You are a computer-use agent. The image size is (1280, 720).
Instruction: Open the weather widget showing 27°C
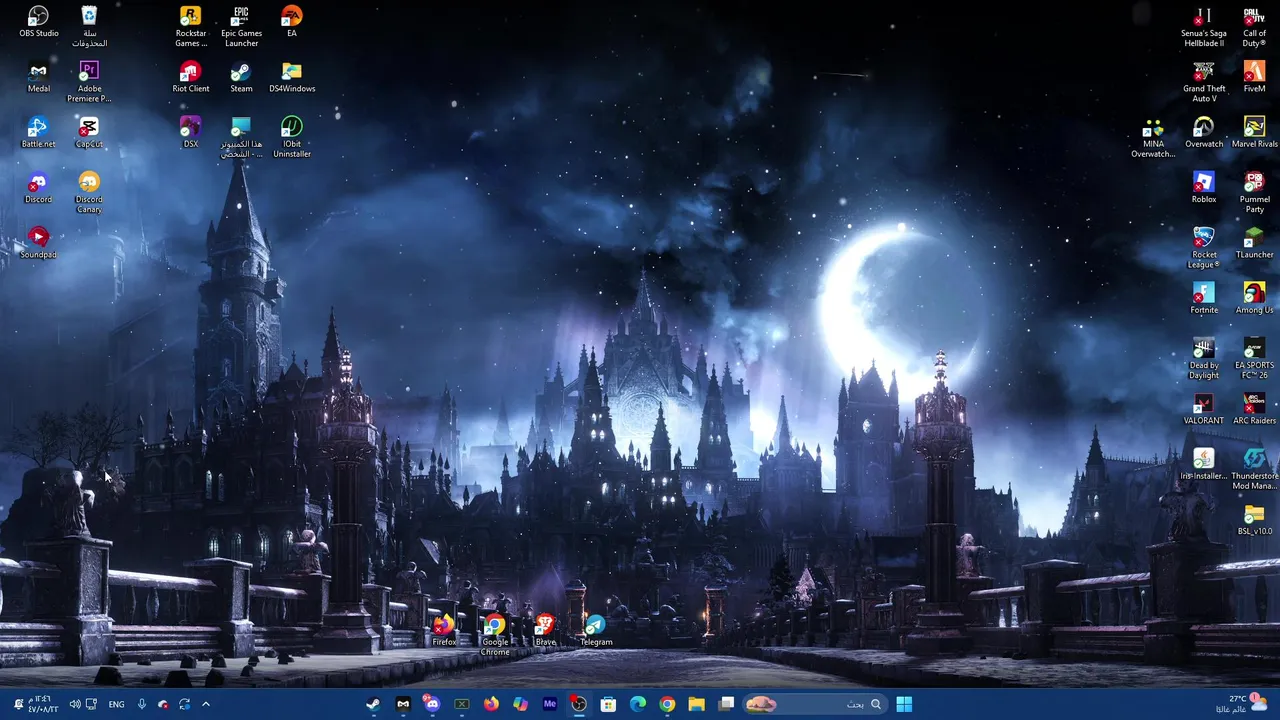coord(1241,704)
